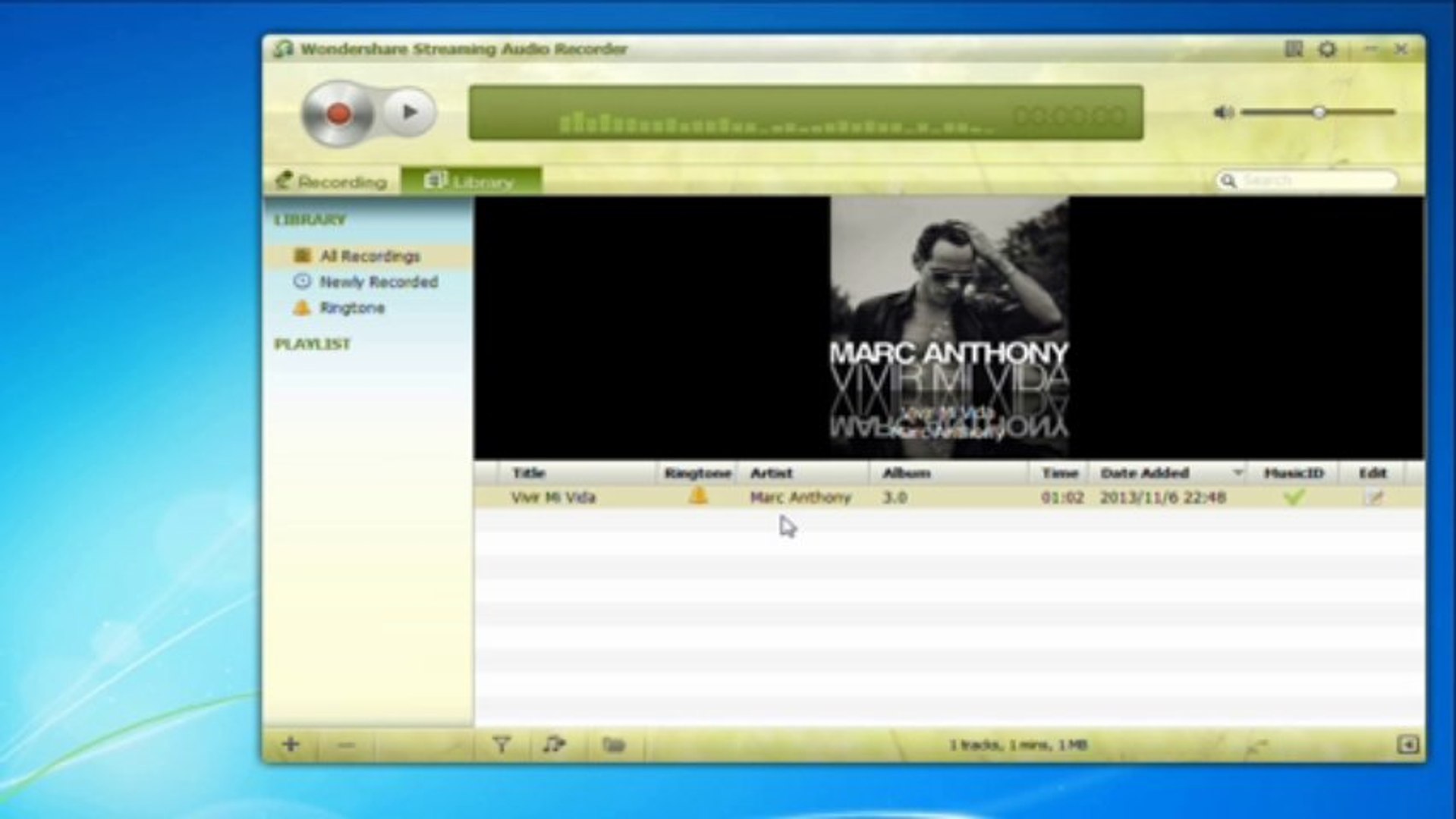Edit Vivir Mi Vida using the pencil icon
The height and width of the screenshot is (819, 1456).
click(x=1374, y=497)
